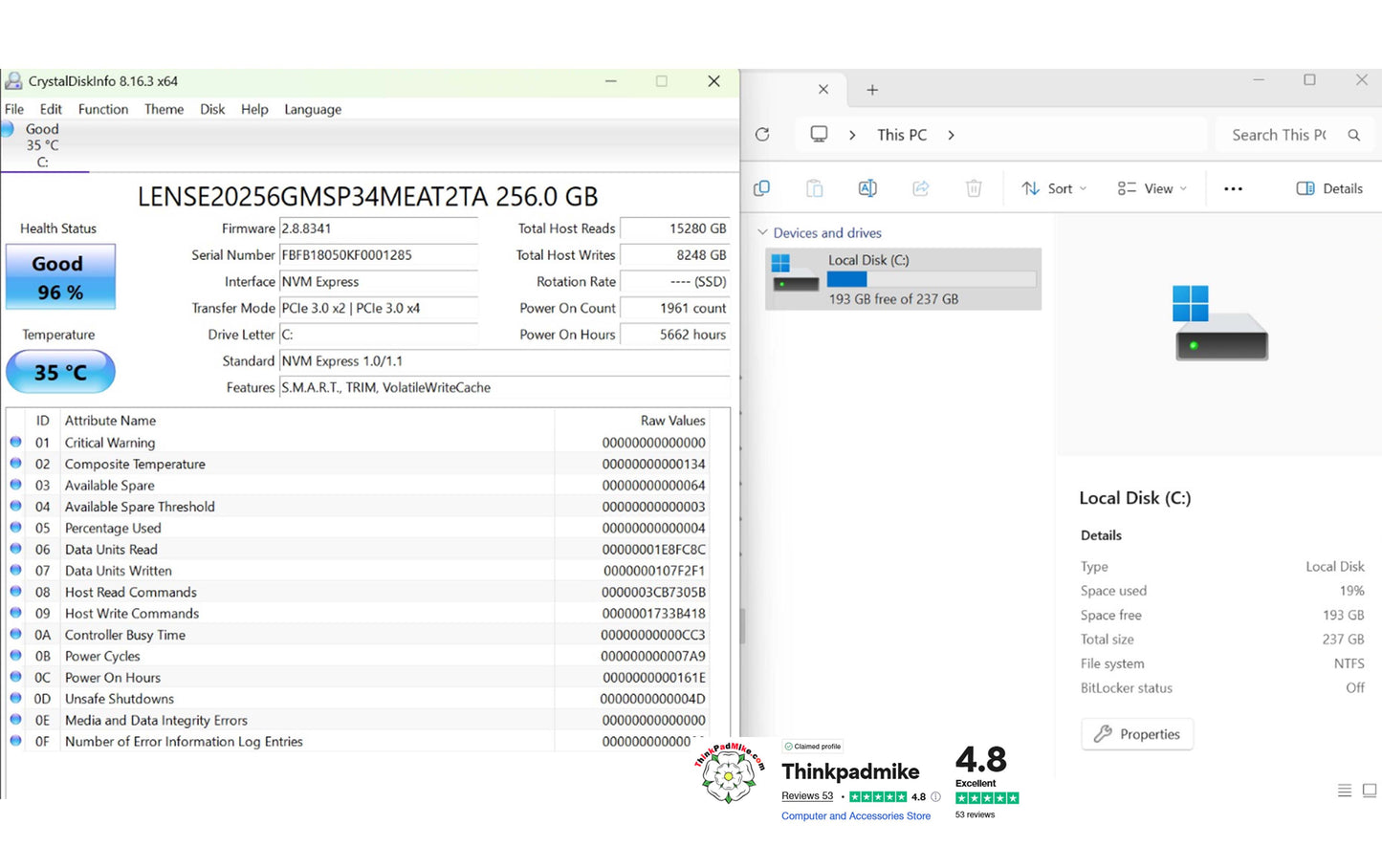Click the Total Host Writes value 8248 GB

pyautogui.click(x=675, y=255)
